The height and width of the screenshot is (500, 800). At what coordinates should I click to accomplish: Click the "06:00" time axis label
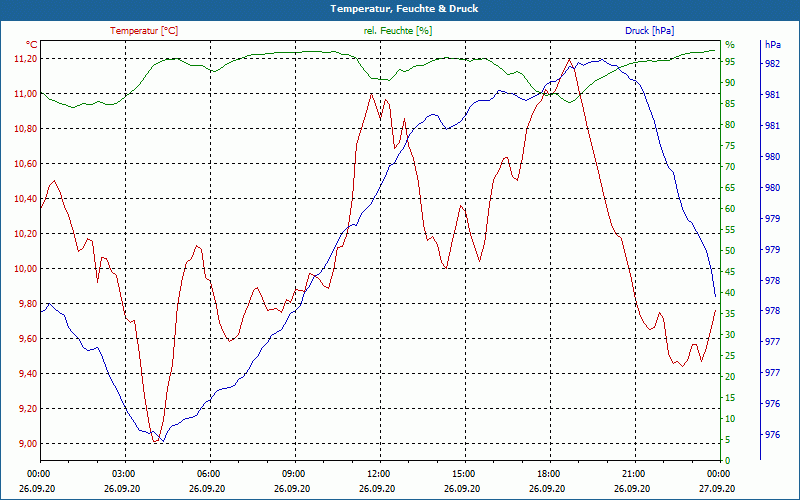(x=210, y=474)
